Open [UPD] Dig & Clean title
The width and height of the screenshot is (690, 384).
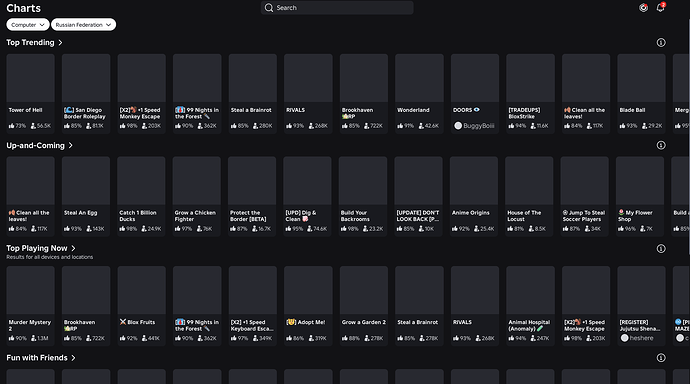(x=301, y=216)
